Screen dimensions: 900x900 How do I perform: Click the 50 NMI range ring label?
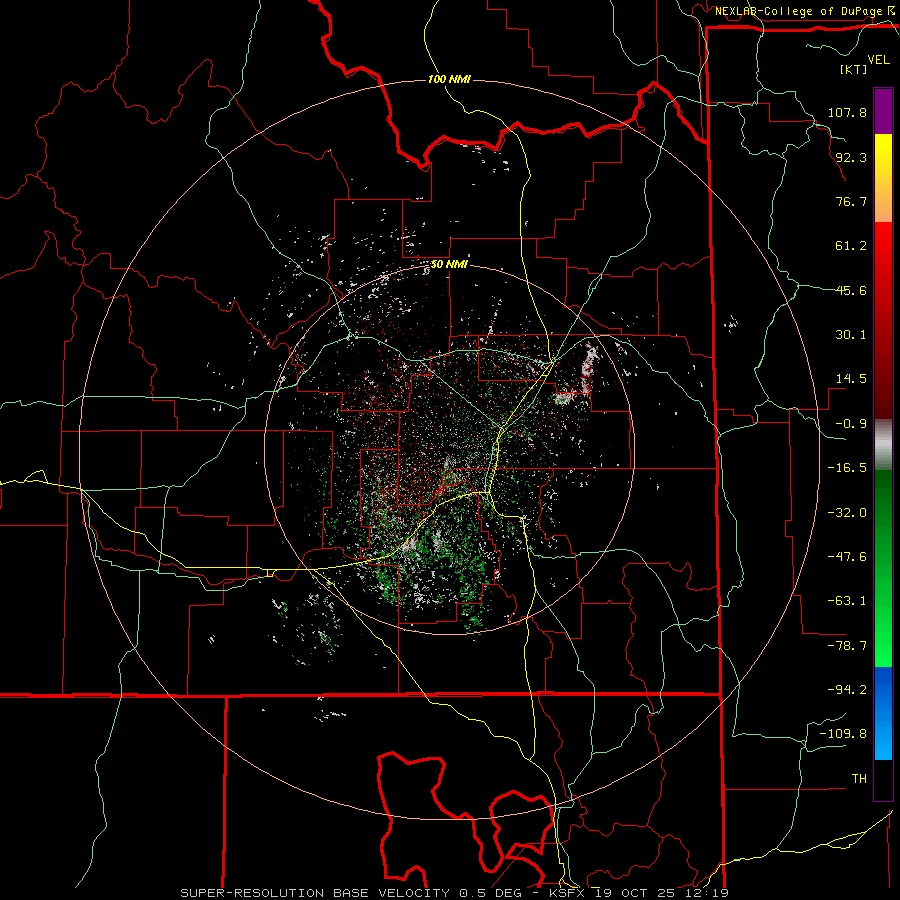pos(449,265)
